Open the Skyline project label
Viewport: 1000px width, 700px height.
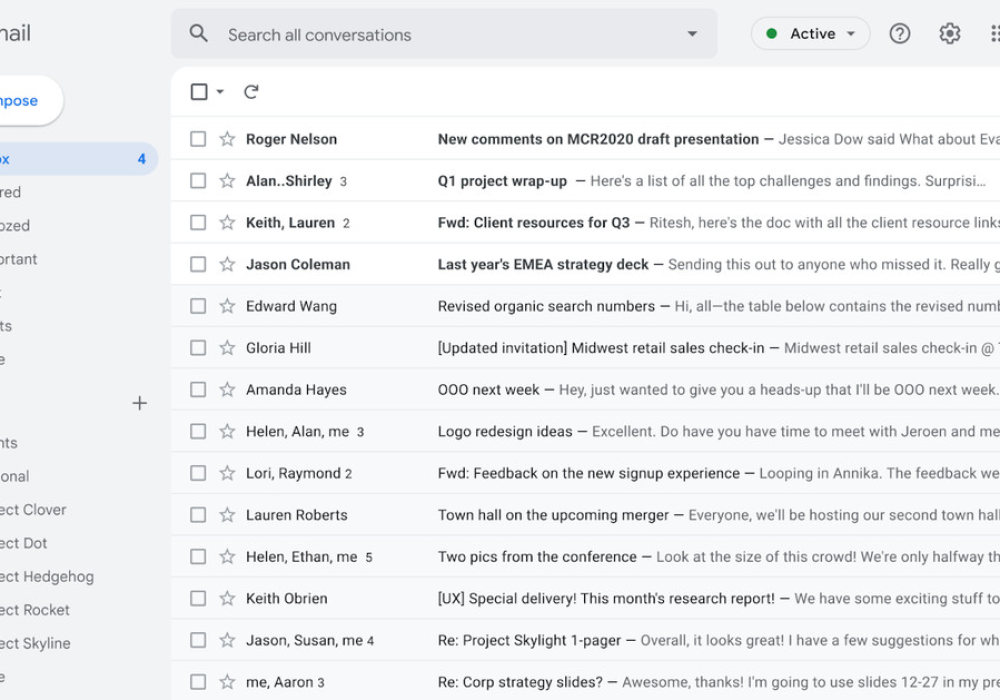click(x=35, y=643)
